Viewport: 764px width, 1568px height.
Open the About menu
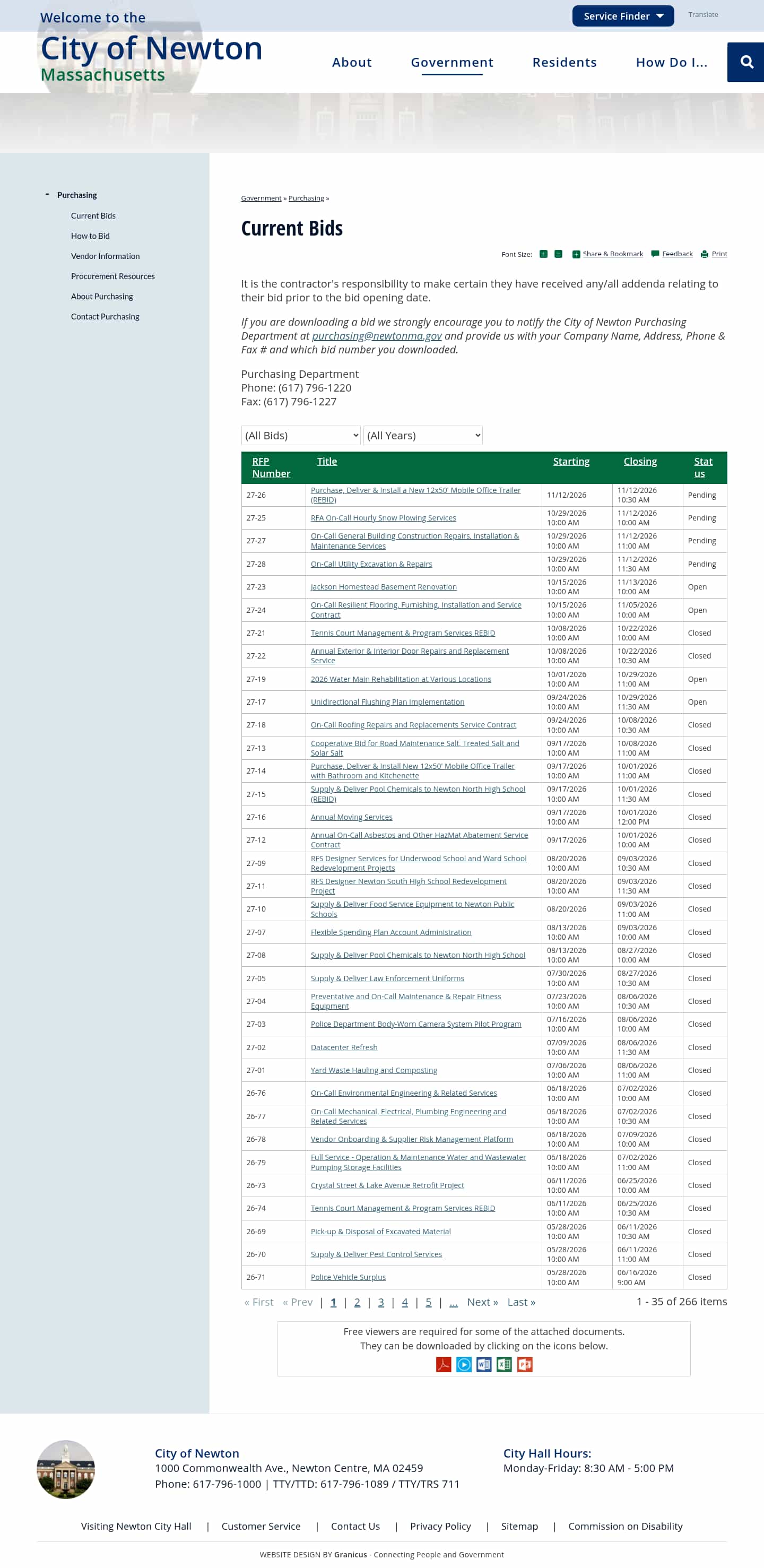(352, 62)
